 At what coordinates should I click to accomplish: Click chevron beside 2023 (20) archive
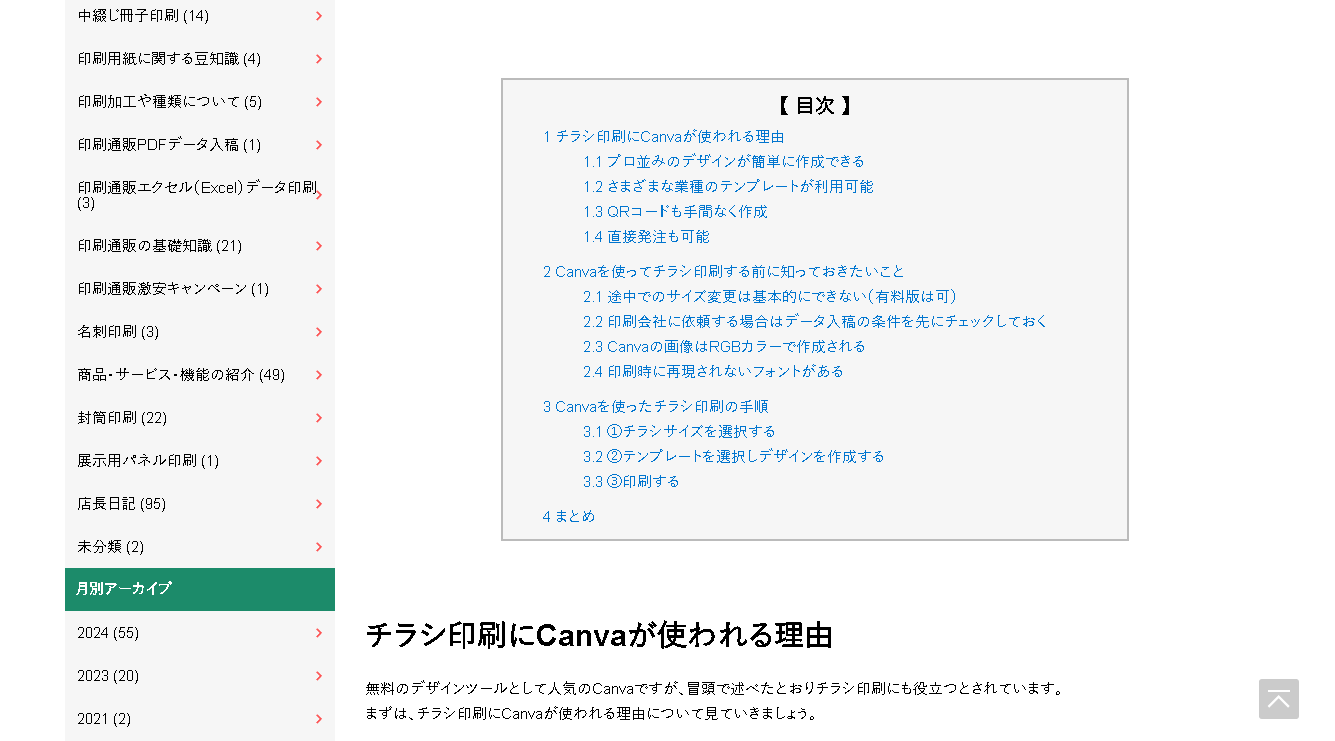(x=319, y=676)
